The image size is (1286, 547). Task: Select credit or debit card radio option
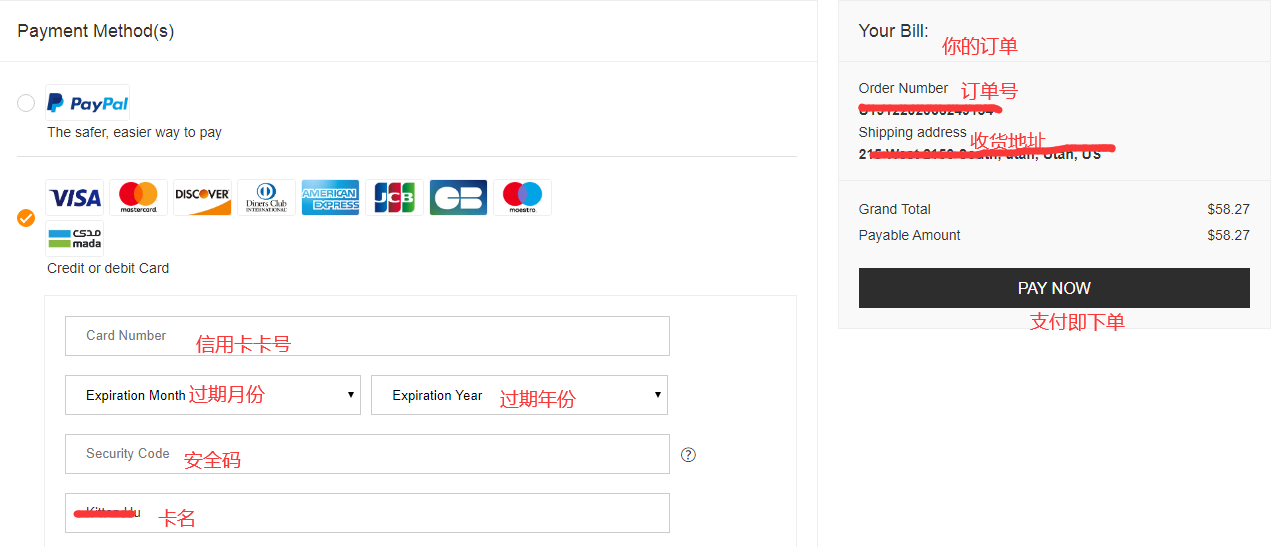tap(26, 218)
